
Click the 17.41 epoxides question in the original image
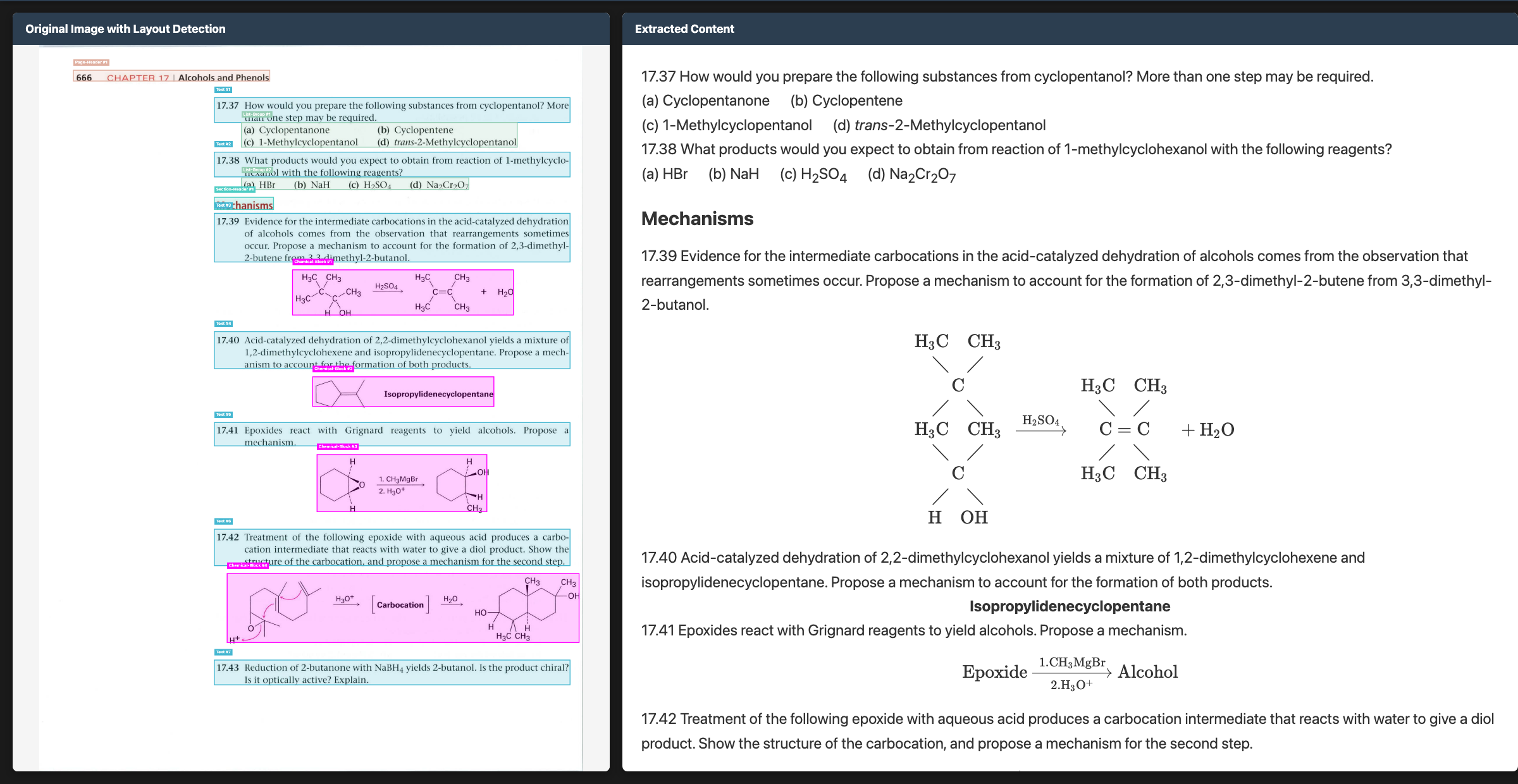tap(392, 434)
